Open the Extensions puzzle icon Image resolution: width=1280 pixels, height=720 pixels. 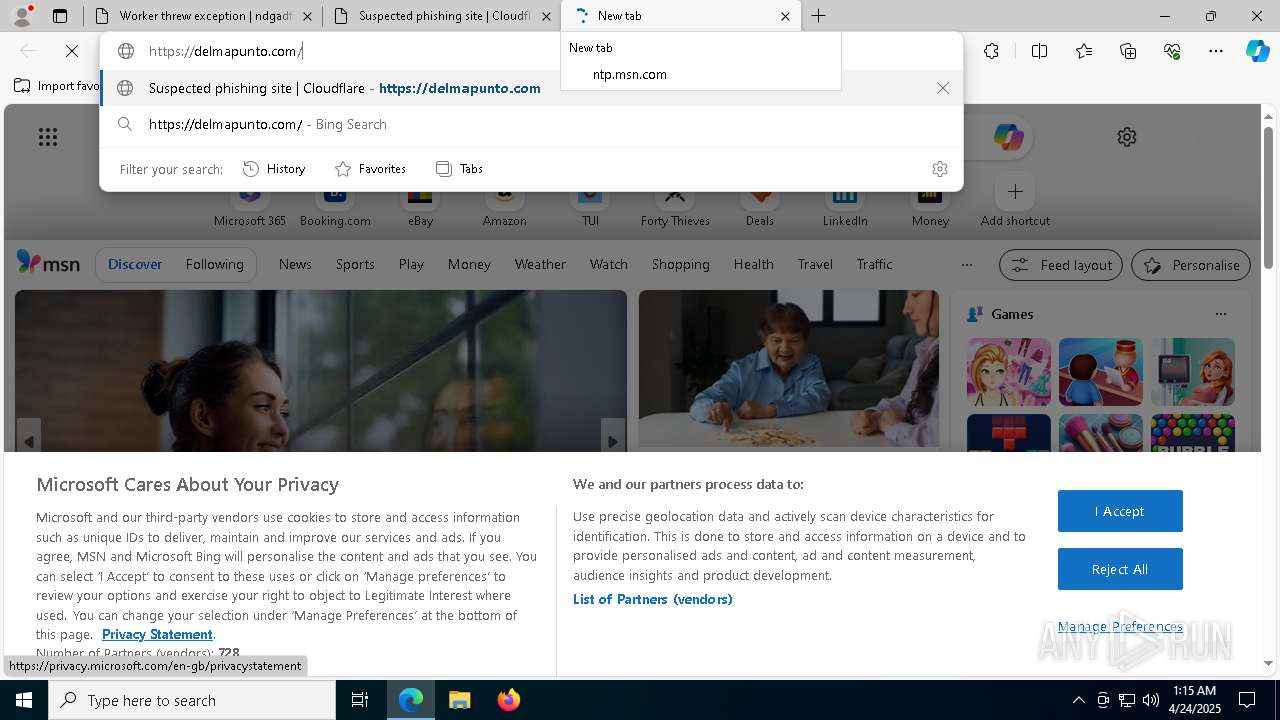tap(991, 51)
